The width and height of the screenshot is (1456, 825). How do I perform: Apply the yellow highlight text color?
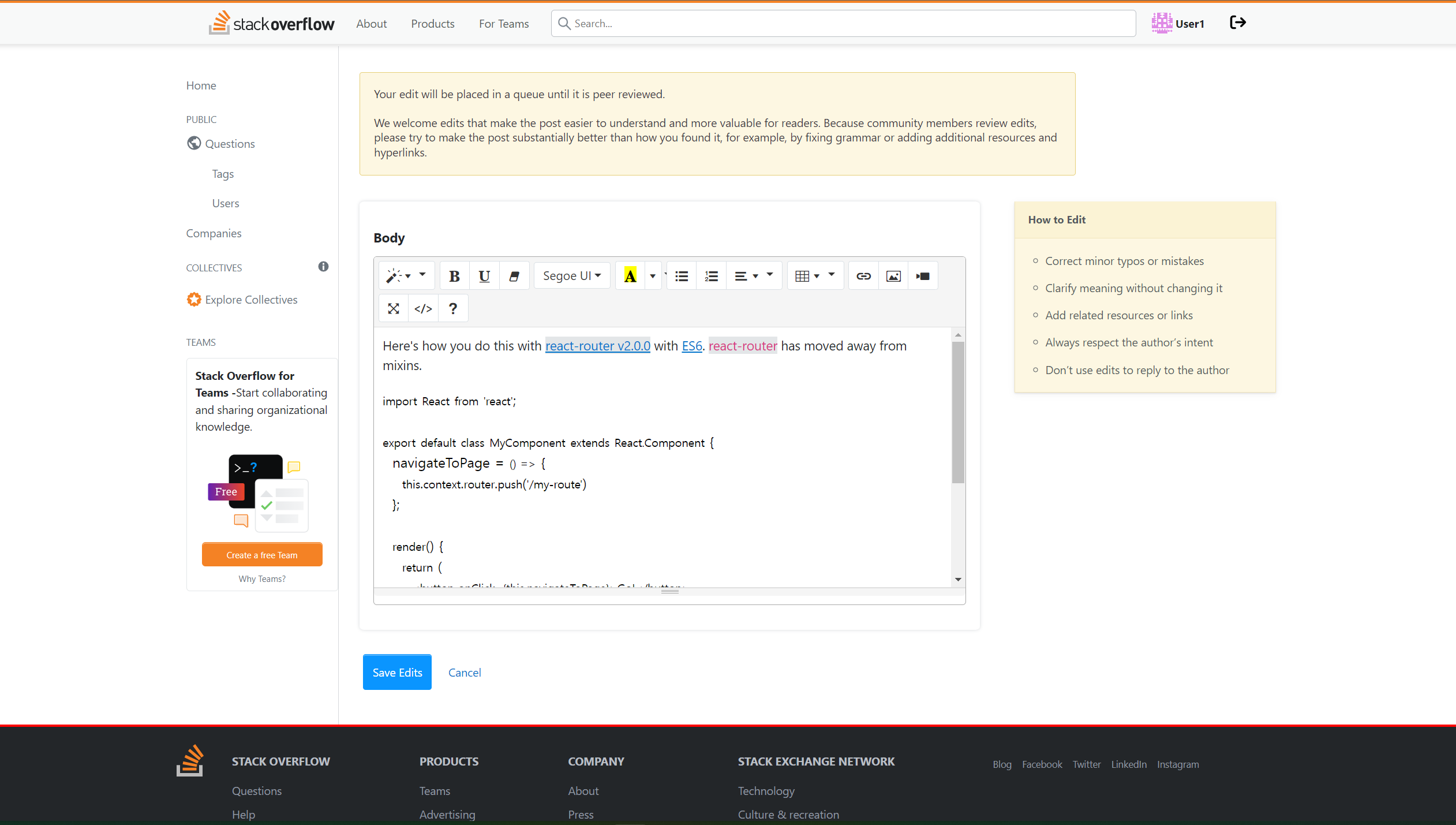click(x=630, y=276)
